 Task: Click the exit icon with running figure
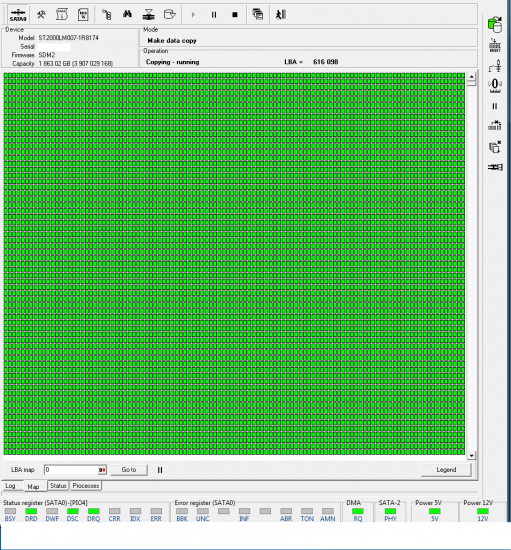(281, 14)
